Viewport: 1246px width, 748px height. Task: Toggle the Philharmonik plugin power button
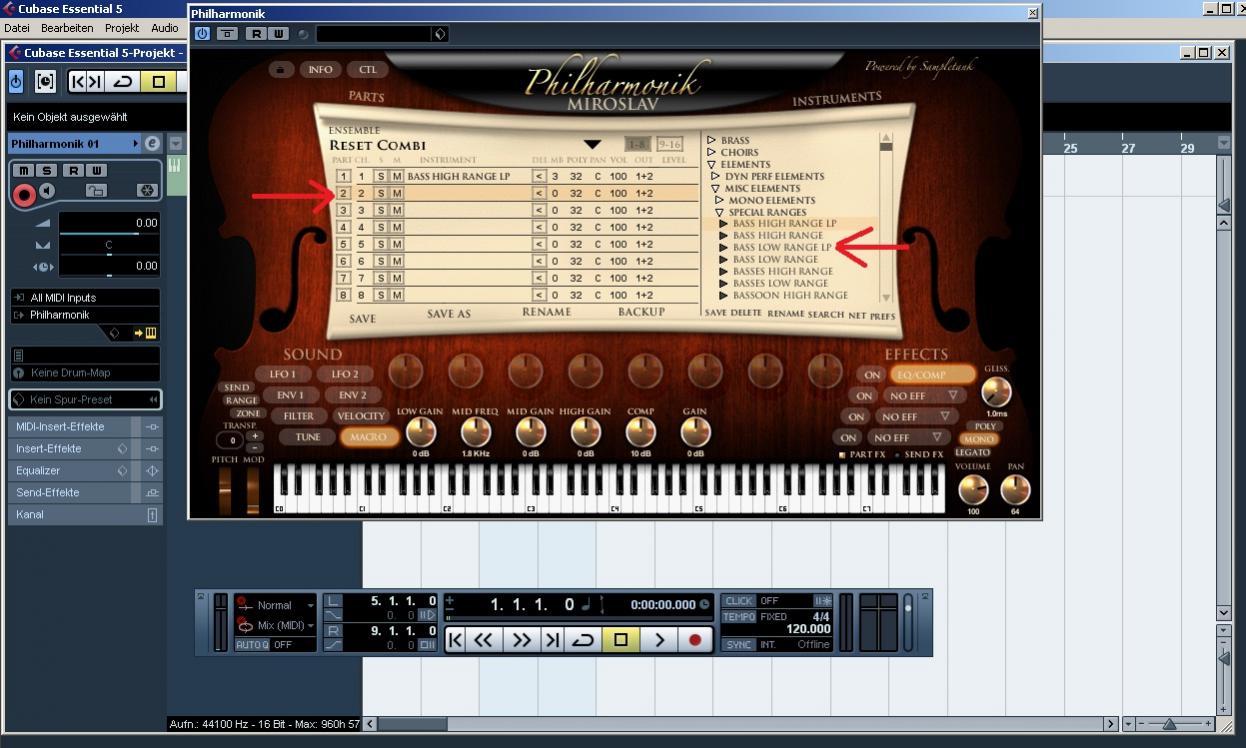tap(202, 33)
